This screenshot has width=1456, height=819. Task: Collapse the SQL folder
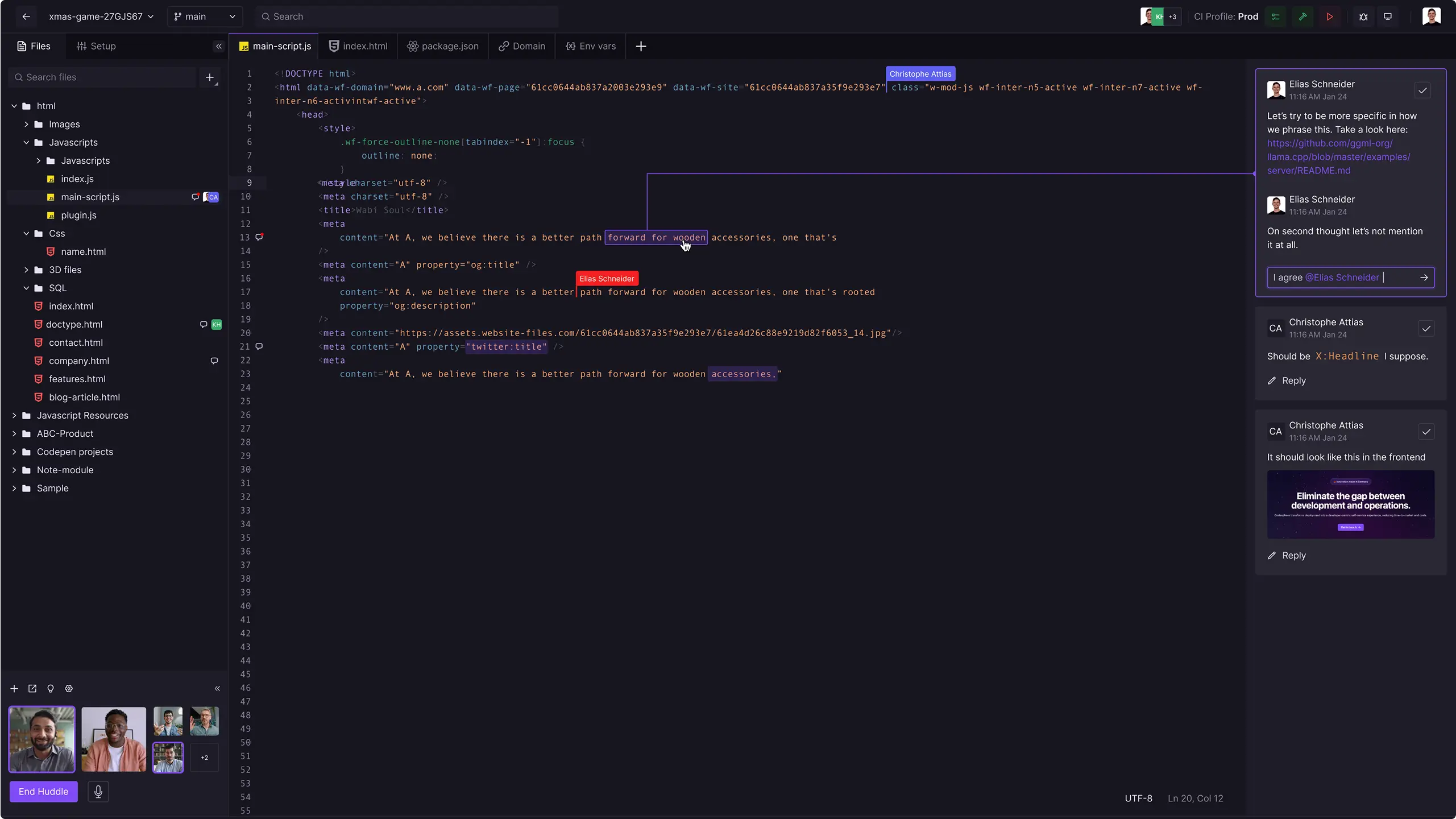click(26, 288)
